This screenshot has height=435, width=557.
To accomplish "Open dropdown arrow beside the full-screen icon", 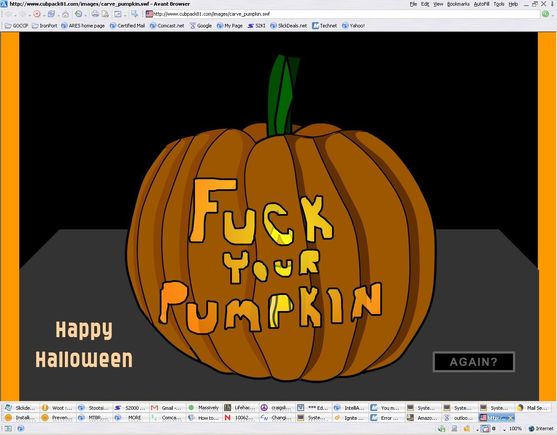I will [x=124, y=15].
